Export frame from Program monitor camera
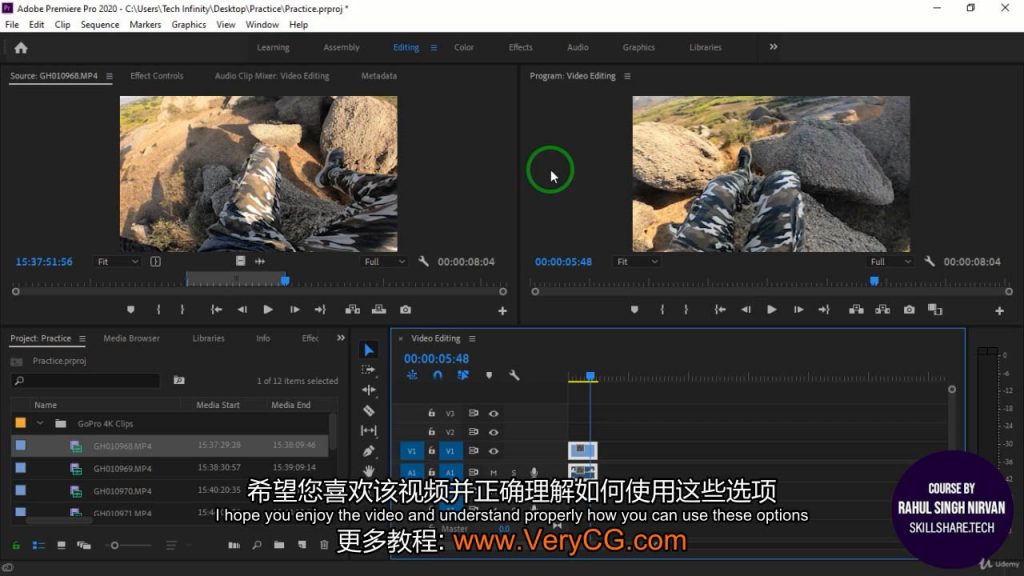The image size is (1024, 576). [909, 310]
